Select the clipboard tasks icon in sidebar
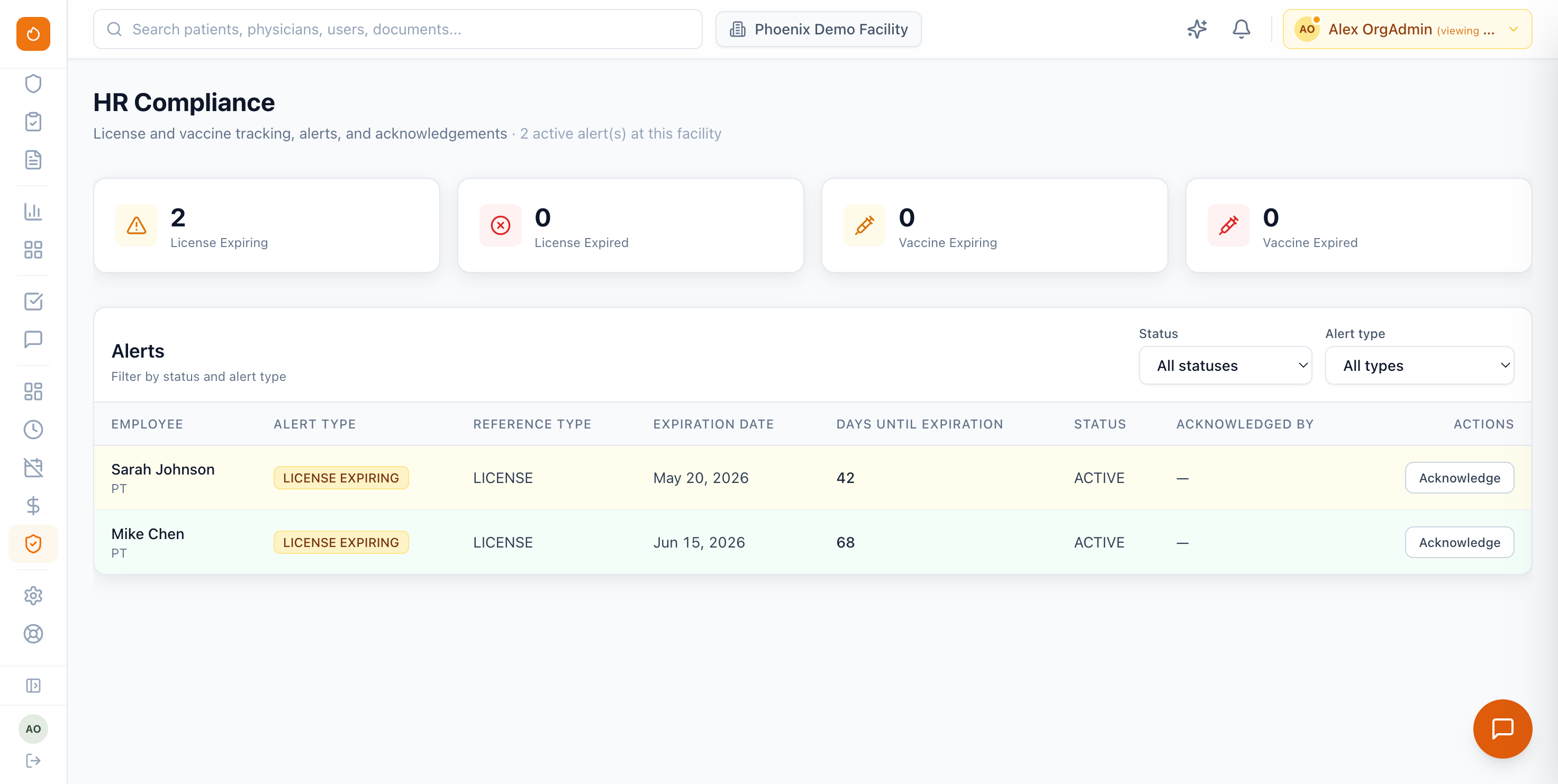 33,122
